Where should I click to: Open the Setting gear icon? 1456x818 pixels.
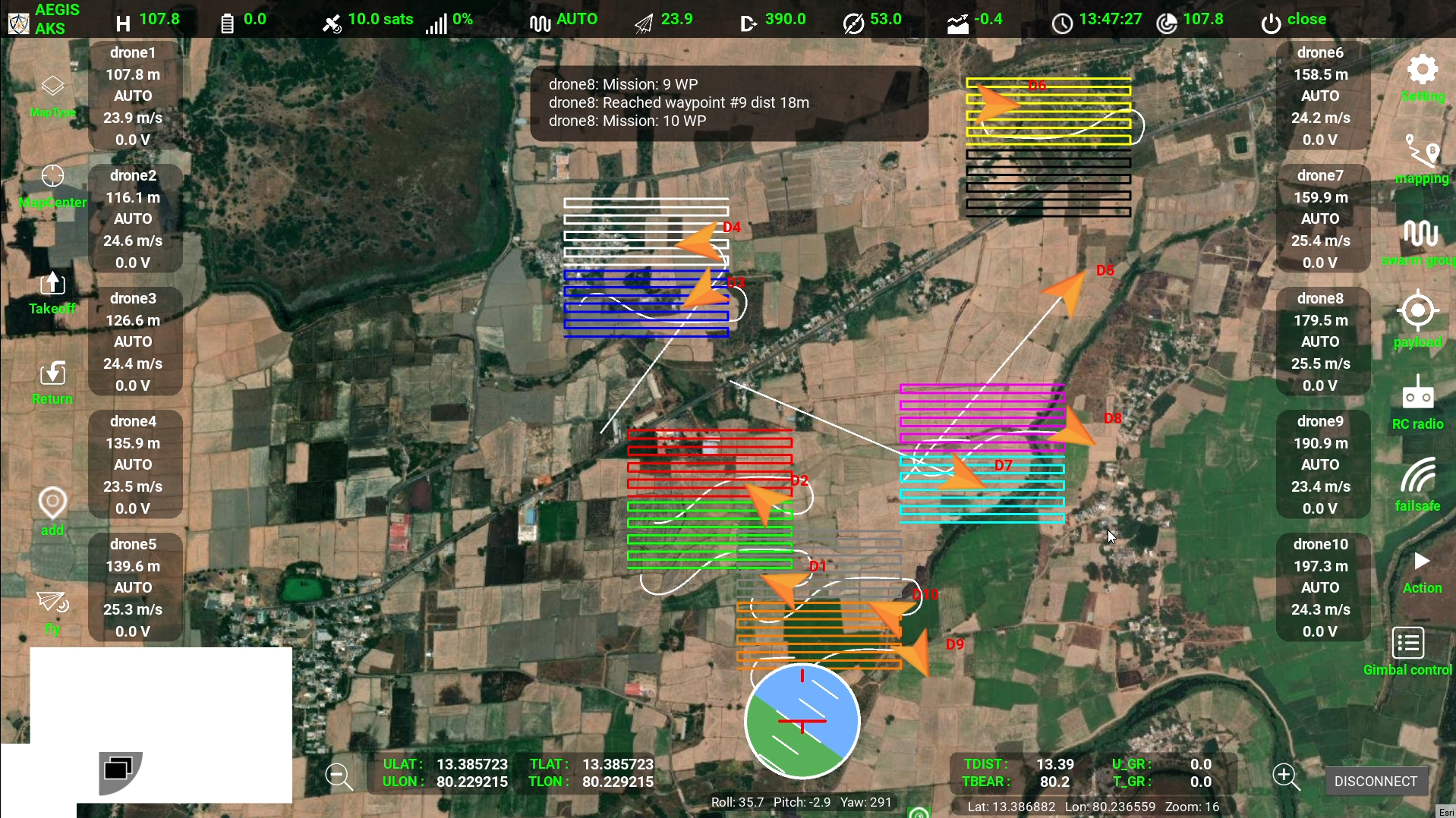(x=1422, y=69)
